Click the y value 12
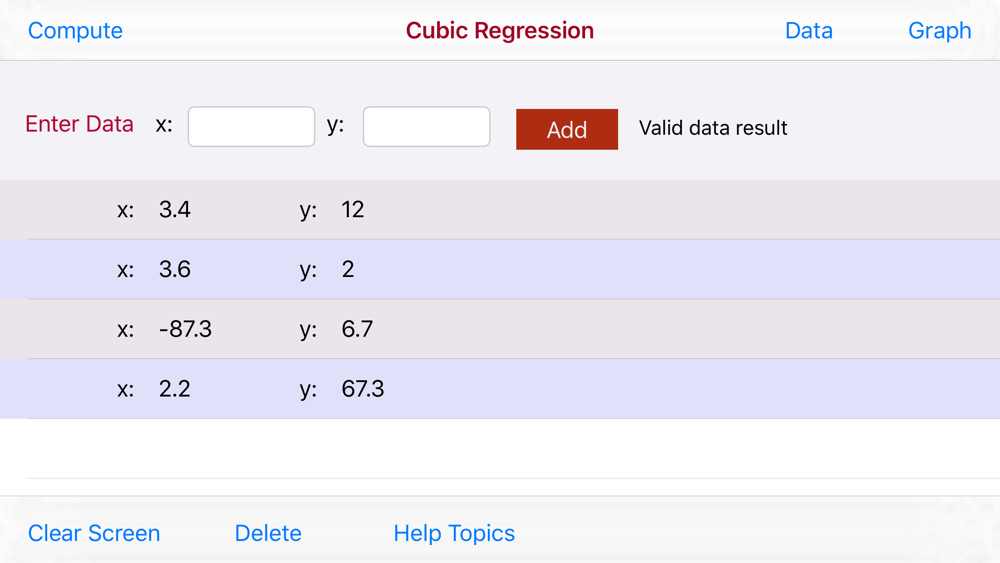The height and width of the screenshot is (563, 1000). coord(353,210)
